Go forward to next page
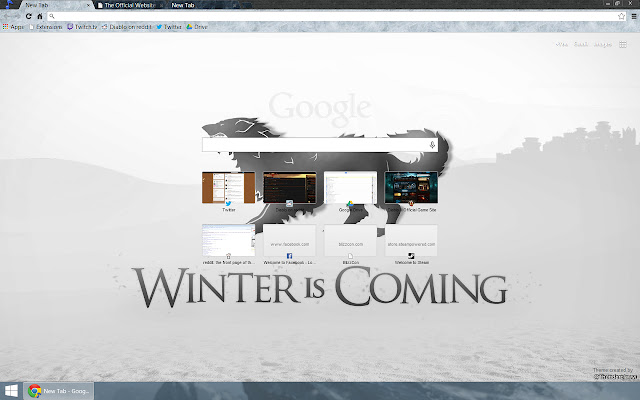Viewport: 640px width, 400px height. coord(17,16)
